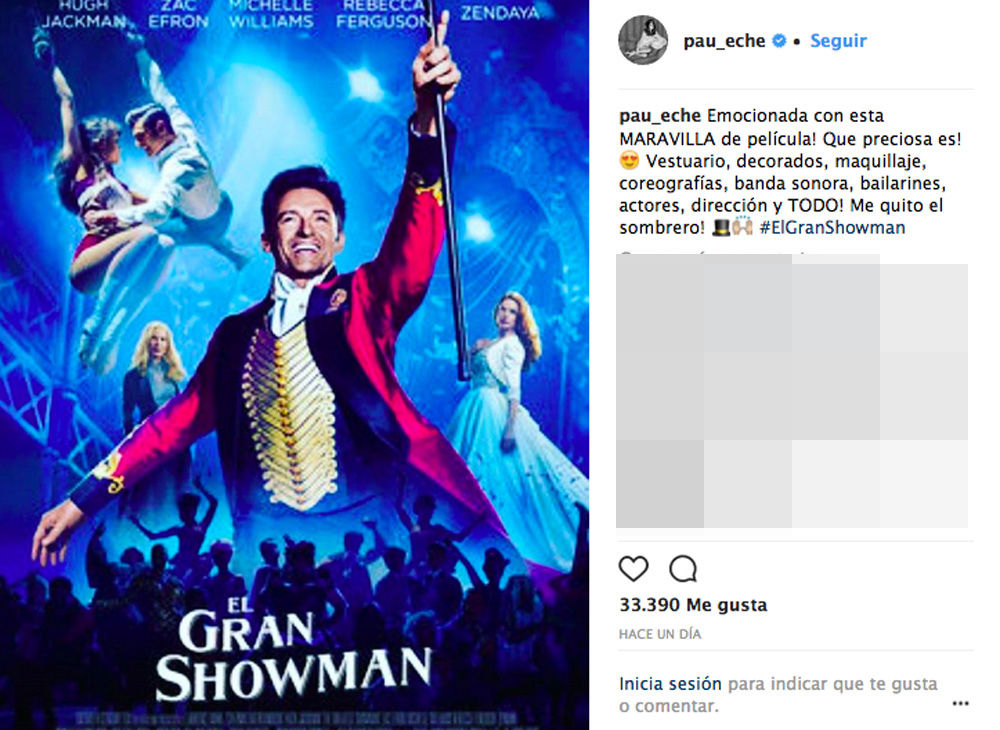Open pau_eche username in the post header
The height and width of the screenshot is (730, 1000).
pos(724,41)
